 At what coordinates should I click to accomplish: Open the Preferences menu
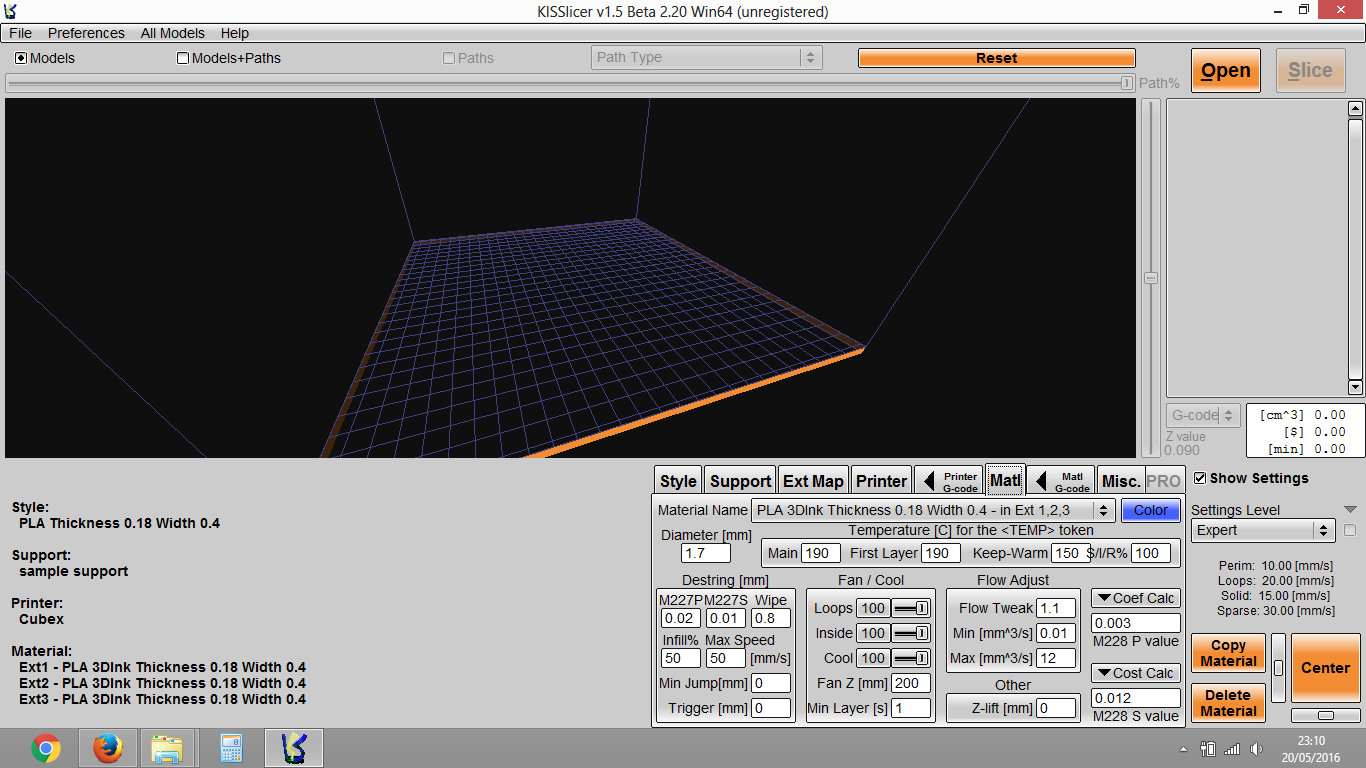(x=86, y=33)
